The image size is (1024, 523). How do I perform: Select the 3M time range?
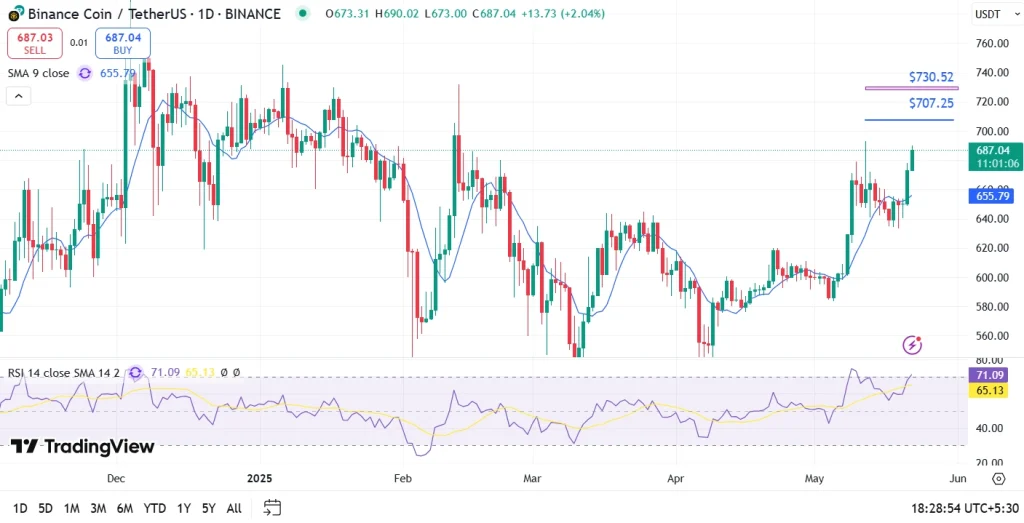pos(98,508)
